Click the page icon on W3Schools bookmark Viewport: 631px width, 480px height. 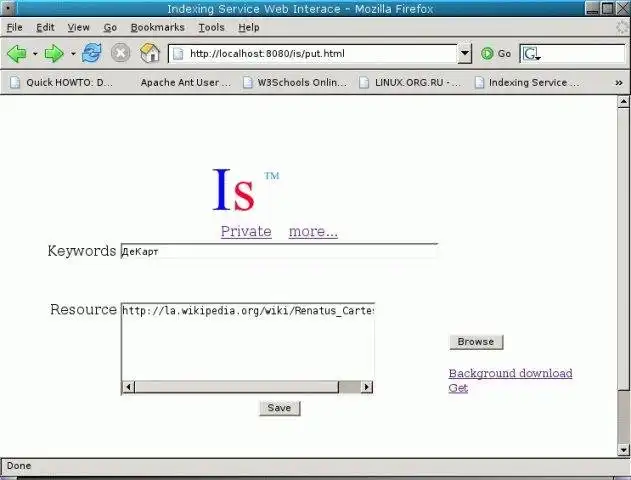point(247,82)
